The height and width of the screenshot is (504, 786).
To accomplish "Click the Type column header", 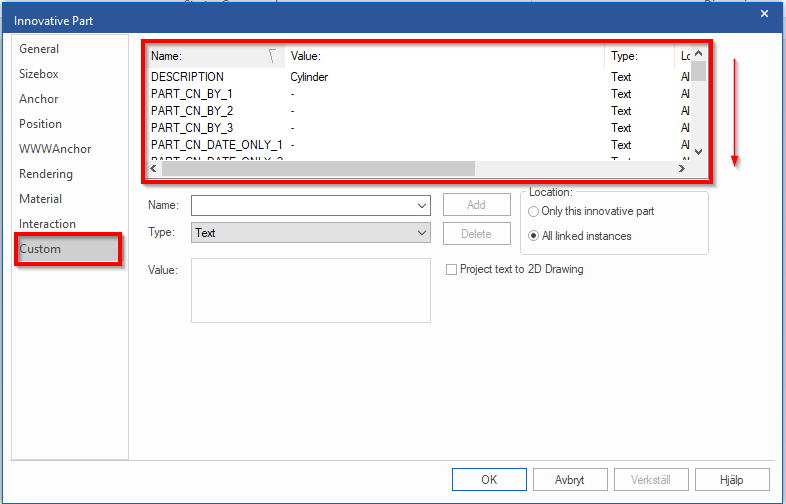I will click(640, 56).
